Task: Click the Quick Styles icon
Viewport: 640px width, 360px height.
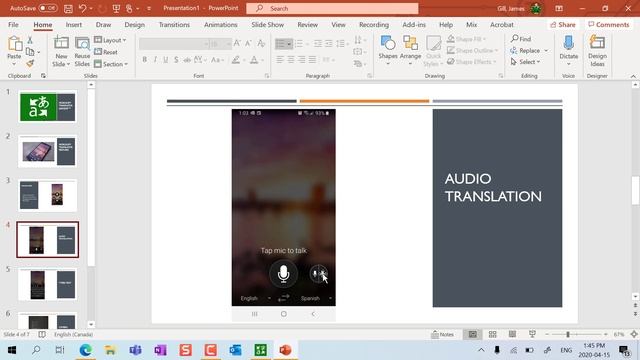Action: pyautogui.click(x=433, y=51)
